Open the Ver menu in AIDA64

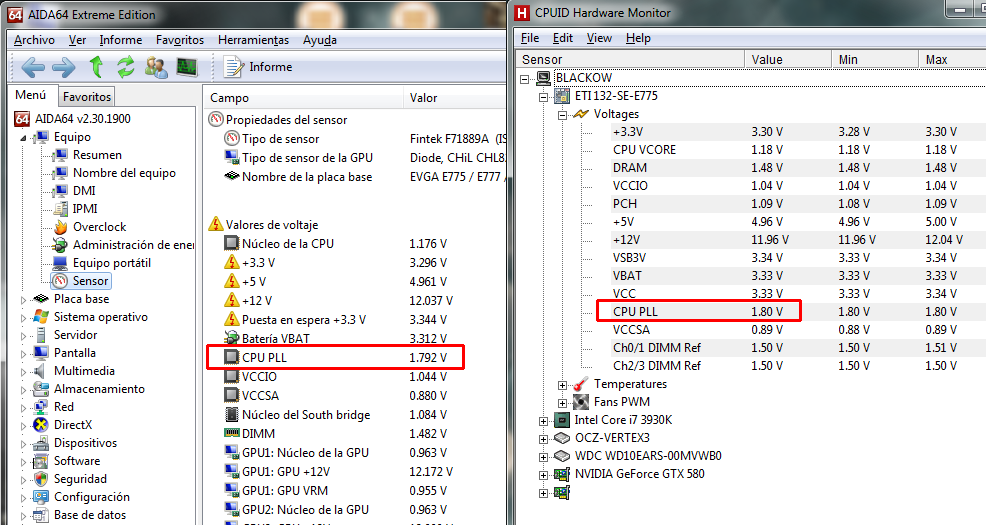click(77, 40)
